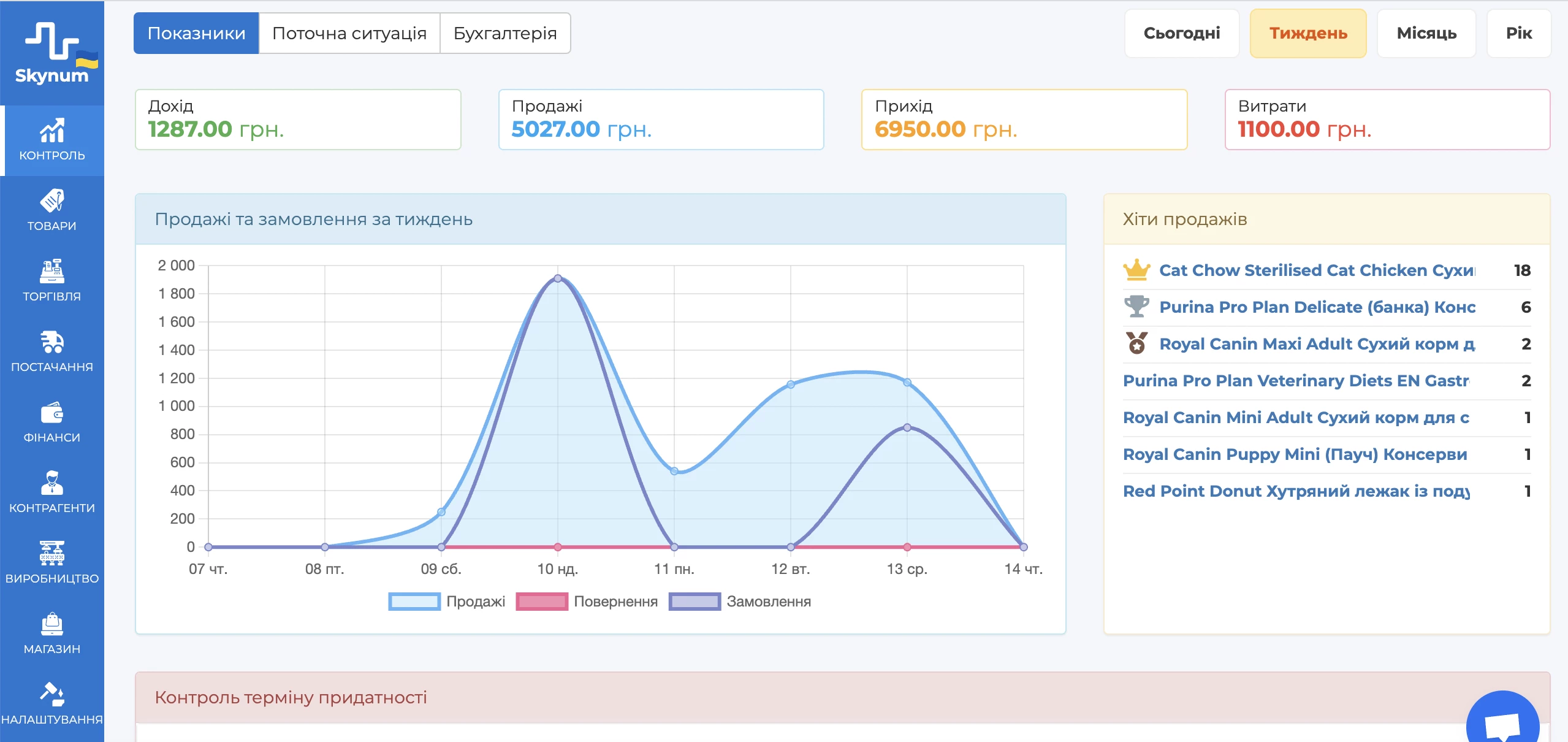Viewport: 1568px width, 742px height.
Task: Click the Хіти продажів panel header
Action: tap(1327, 220)
